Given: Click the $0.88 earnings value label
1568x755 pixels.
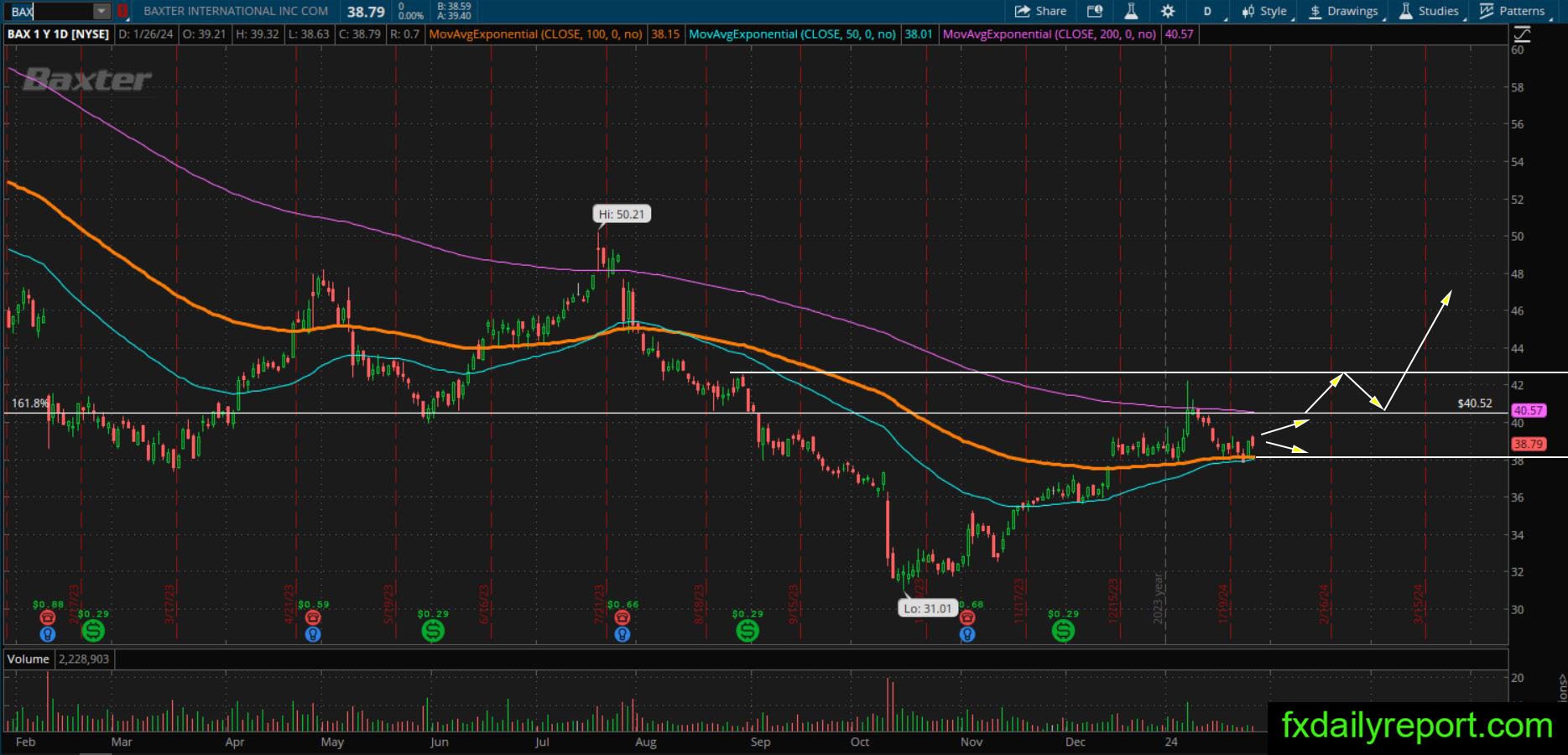Looking at the screenshot, I should click(48, 604).
